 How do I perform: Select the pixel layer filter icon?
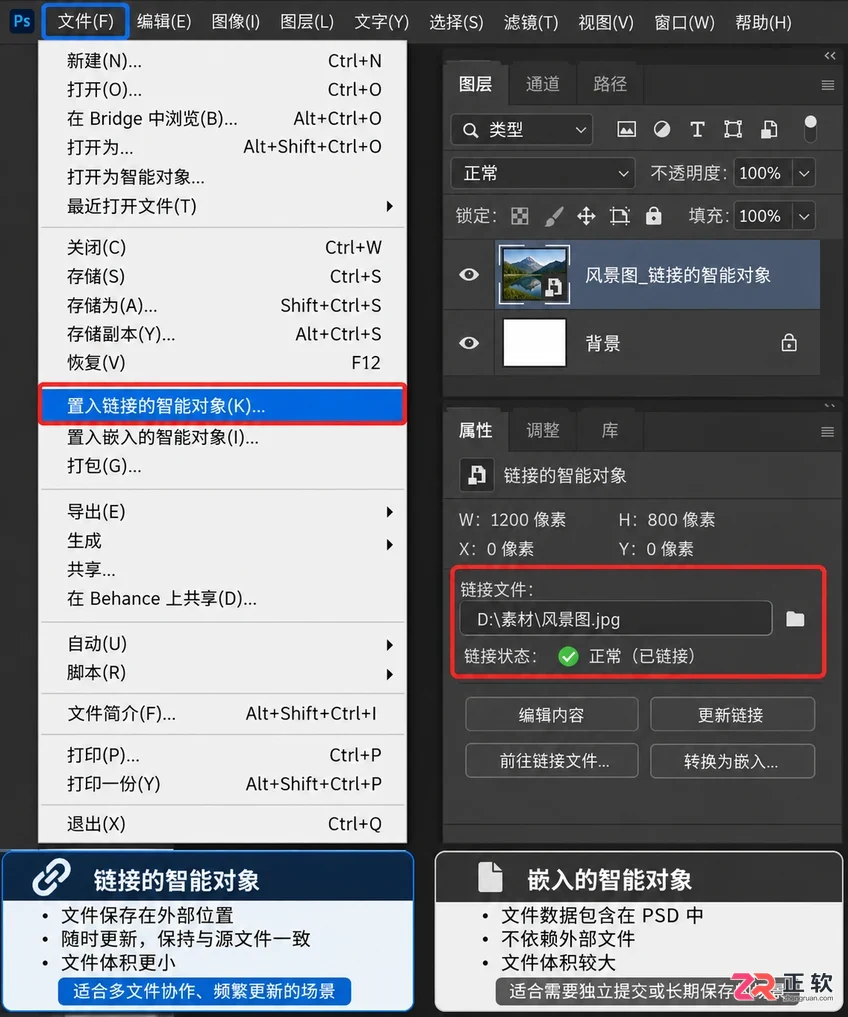[626, 130]
